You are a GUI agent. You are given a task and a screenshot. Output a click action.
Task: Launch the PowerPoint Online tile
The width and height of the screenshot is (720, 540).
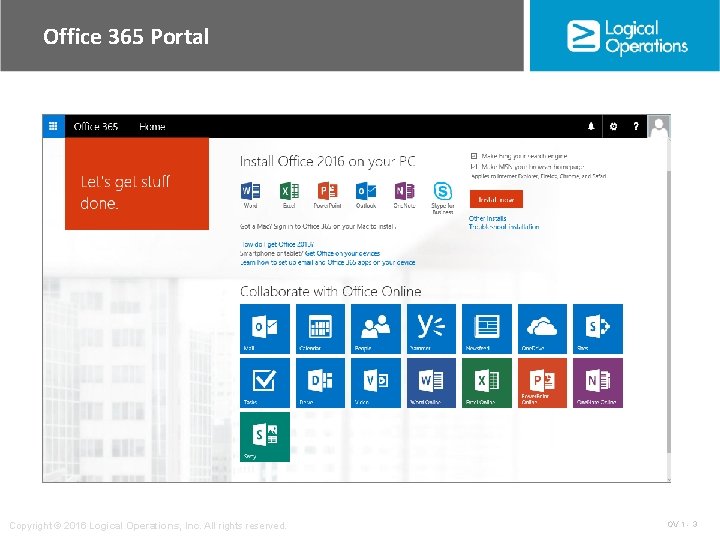(542, 383)
